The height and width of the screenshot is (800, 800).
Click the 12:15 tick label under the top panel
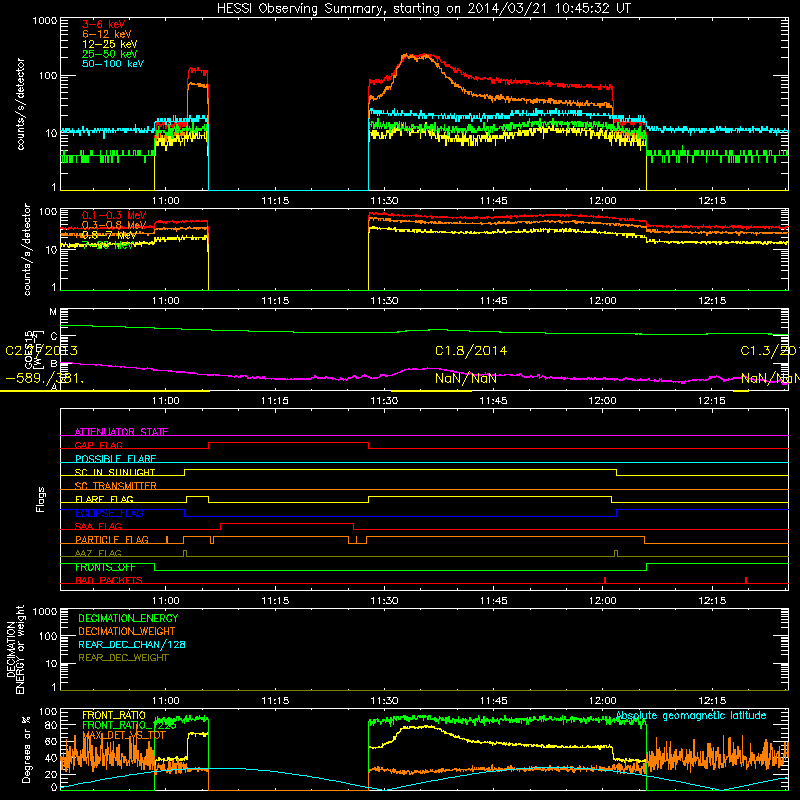click(712, 201)
